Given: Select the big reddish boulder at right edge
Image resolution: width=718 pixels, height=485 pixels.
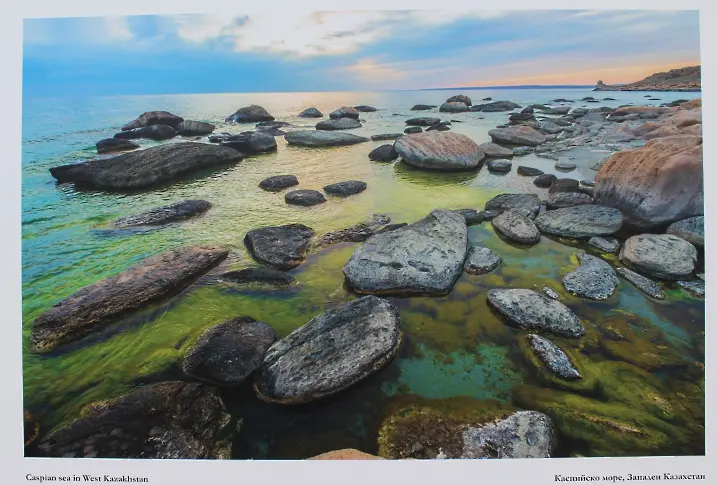Looking at the screenshot, I should [x=652, y=181].
